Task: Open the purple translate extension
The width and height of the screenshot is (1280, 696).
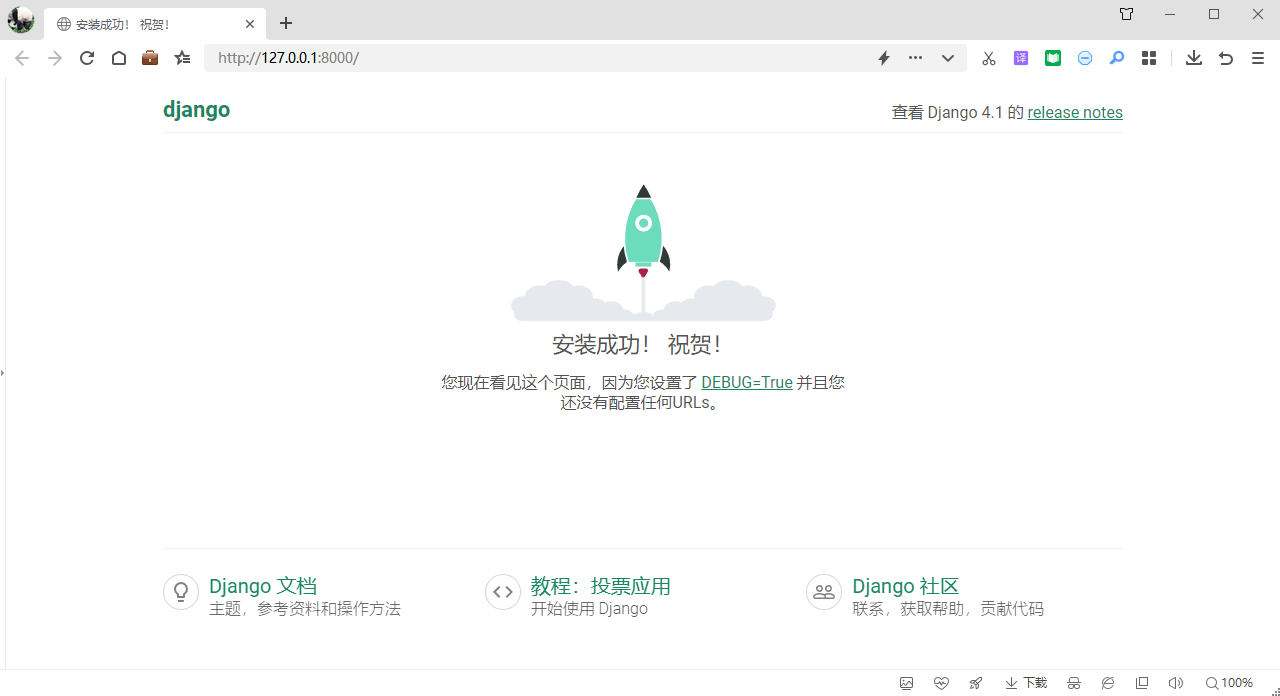Action: (1021, 58)
